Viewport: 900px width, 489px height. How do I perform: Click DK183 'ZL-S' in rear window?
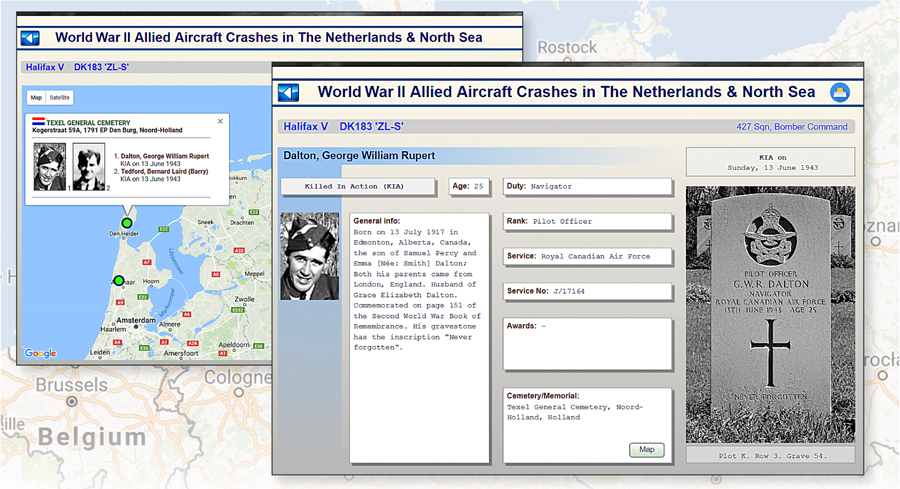(101, 67)
